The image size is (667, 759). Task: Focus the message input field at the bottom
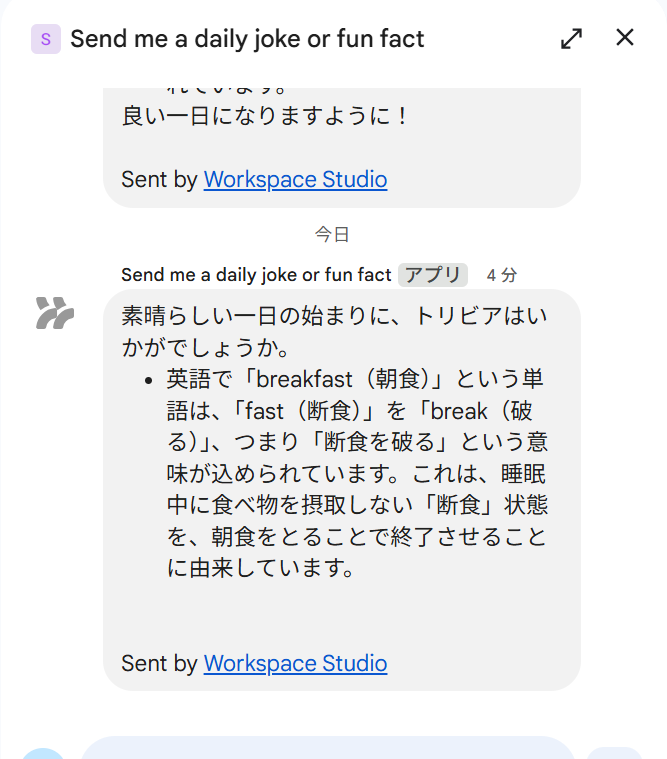(x=328, y=749)
